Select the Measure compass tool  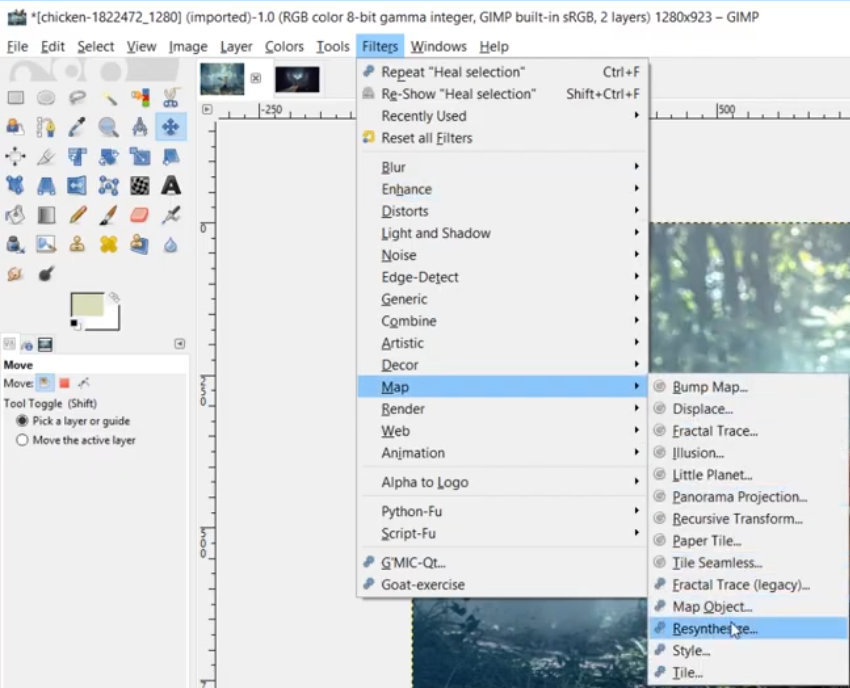coord(140,127)
